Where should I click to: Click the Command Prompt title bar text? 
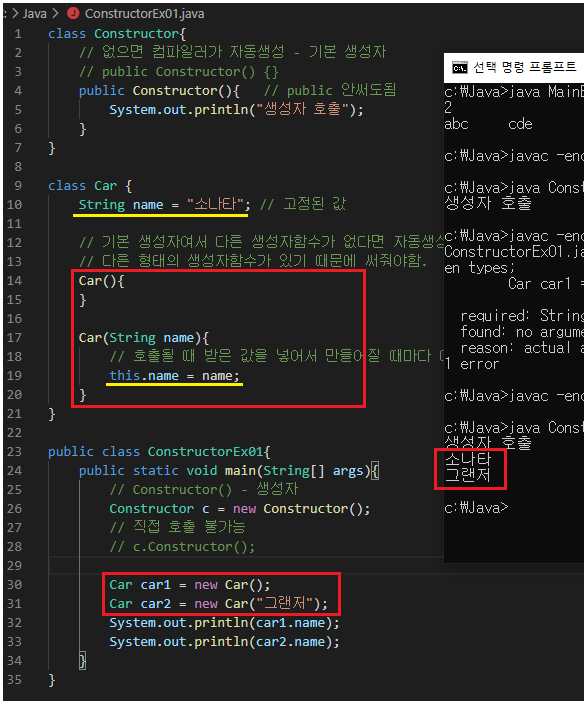(x=525, y=67)
